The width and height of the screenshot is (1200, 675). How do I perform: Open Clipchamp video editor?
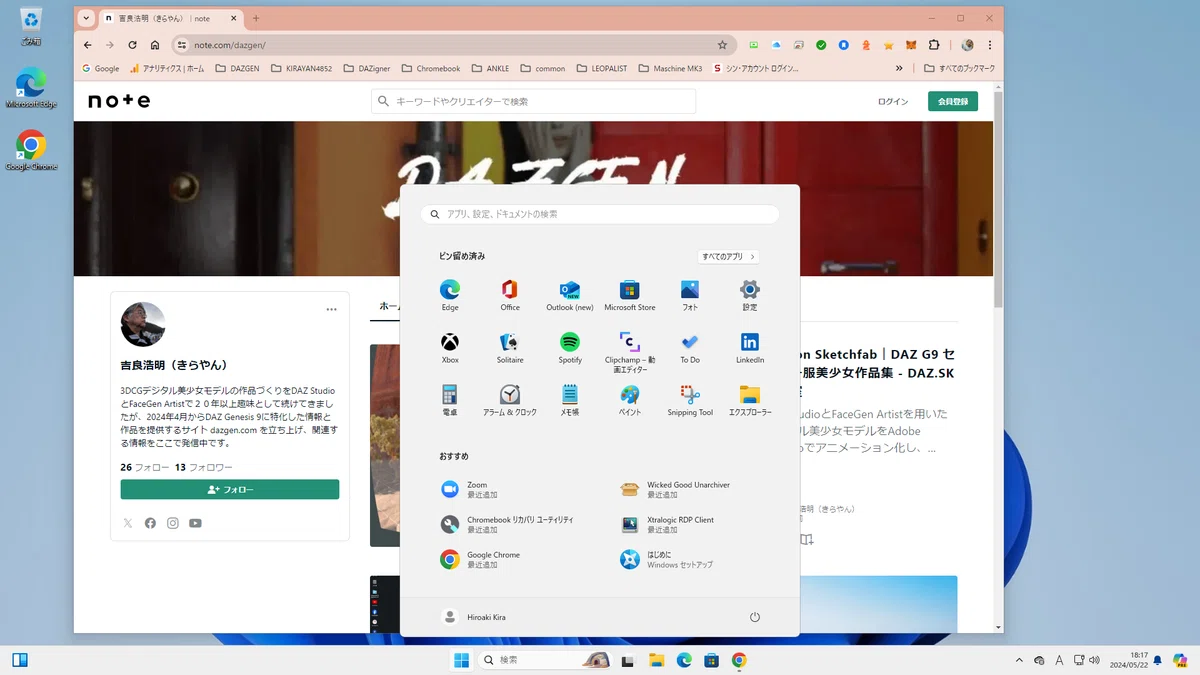(x=630, y=351)
